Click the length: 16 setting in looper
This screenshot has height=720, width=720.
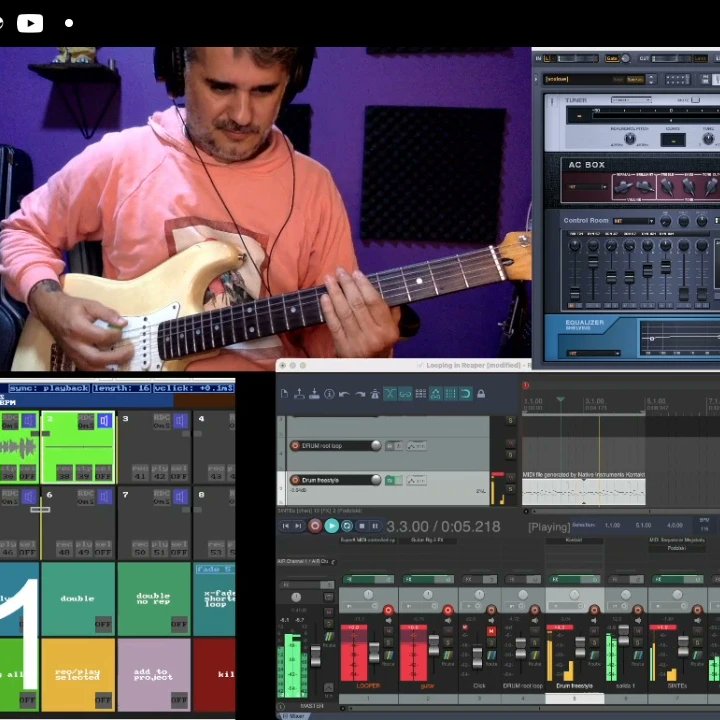click(122, 388)
